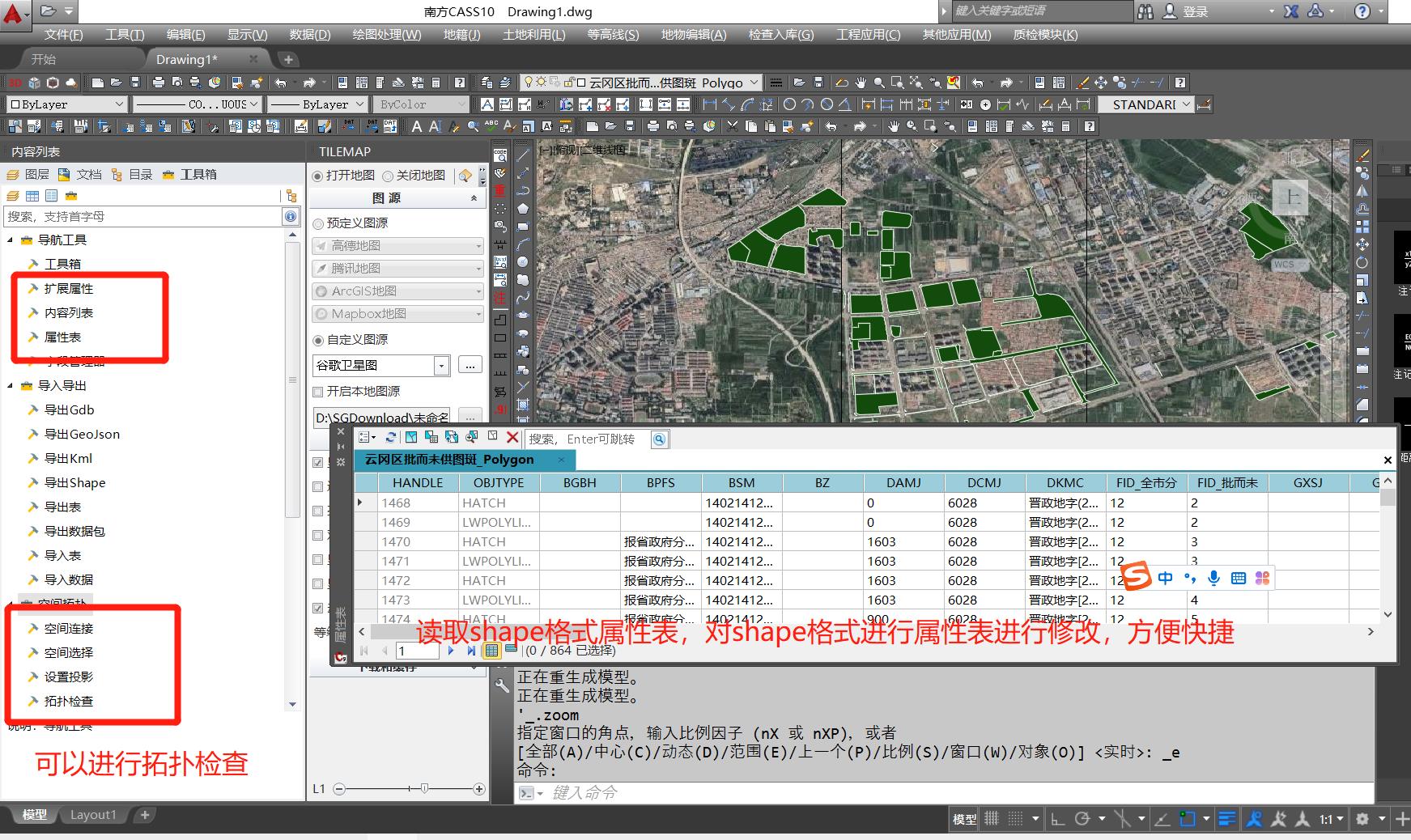The image size is (1411, 840).
Task: Click the status bar settings gear icon
Action: click(1362, 819)
